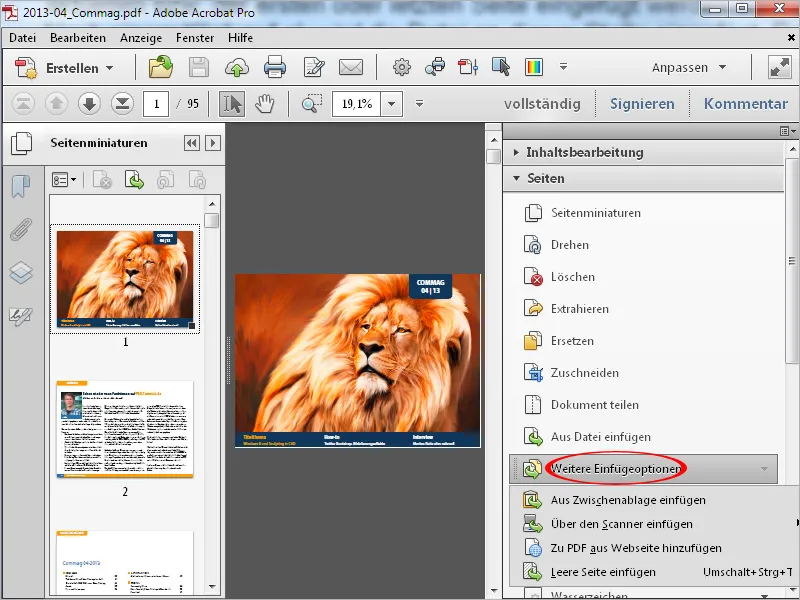800x600 pixels.
Task: Open the Anpassen dropdown arrow
Action: (x=722, y=67)
